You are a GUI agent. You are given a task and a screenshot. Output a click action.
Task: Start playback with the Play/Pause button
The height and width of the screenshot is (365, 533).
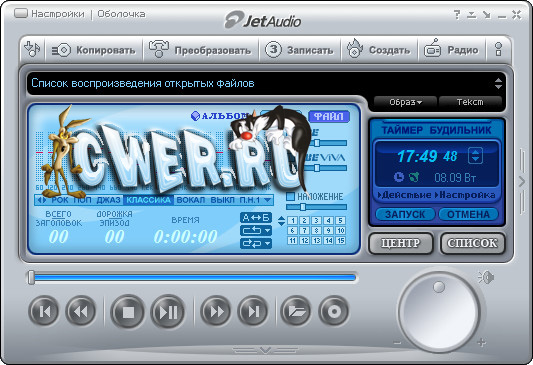point(168,312)
